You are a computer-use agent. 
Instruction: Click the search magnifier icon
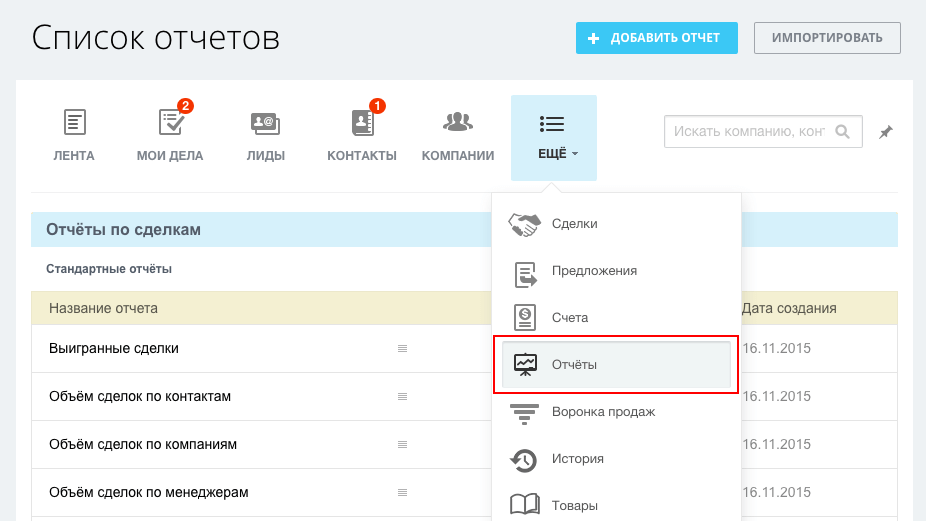pyautogui.click(x=843, y=131)
